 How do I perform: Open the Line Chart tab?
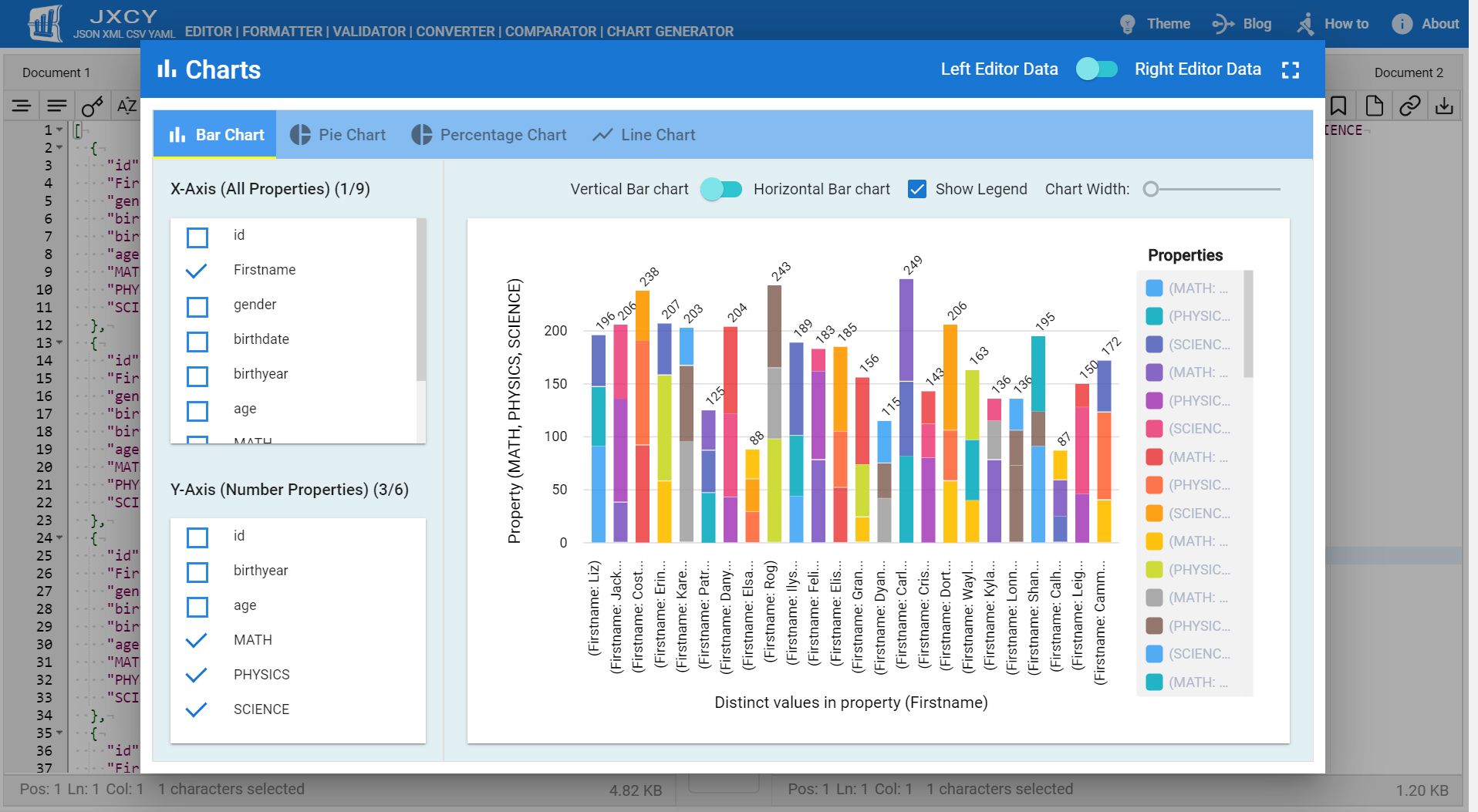(644, 135)
